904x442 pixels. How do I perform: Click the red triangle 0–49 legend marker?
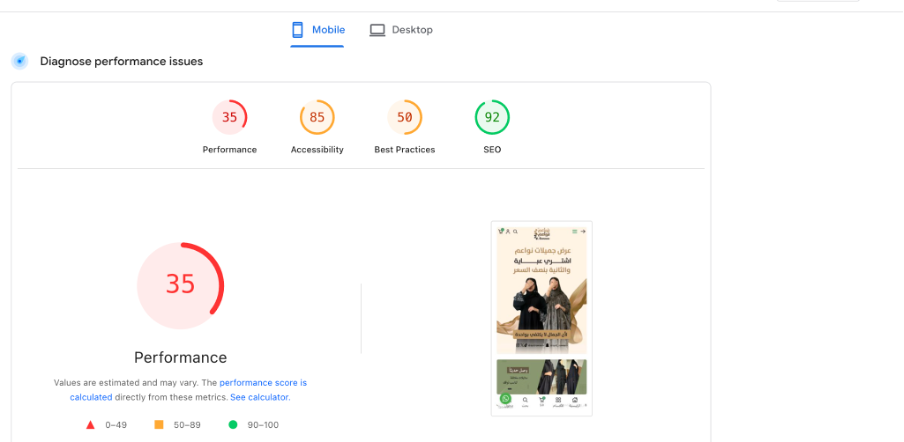[90, 425]
